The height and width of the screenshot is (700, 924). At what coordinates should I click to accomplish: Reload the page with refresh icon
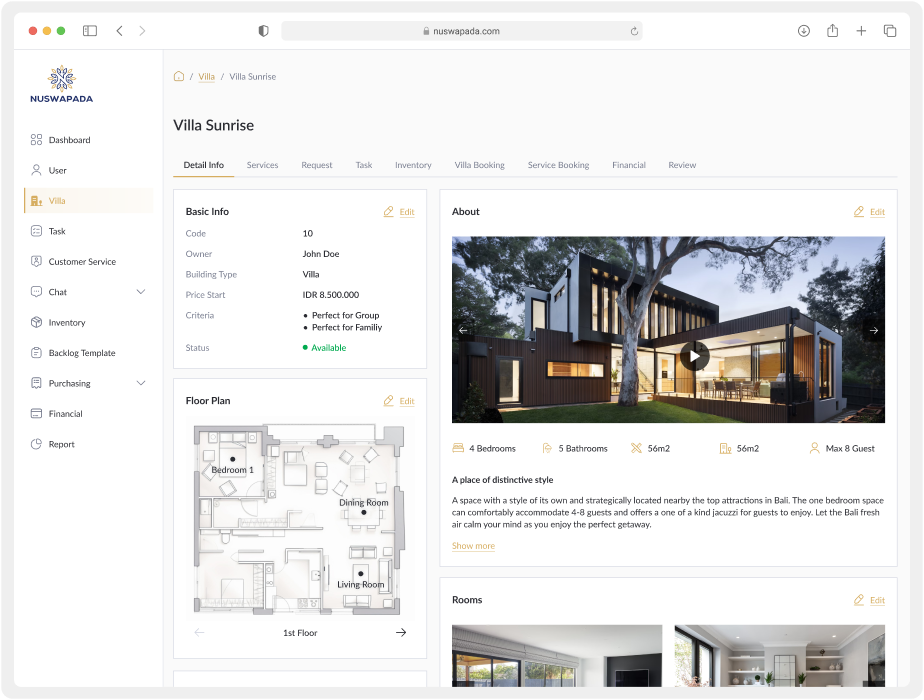(634, 31)
